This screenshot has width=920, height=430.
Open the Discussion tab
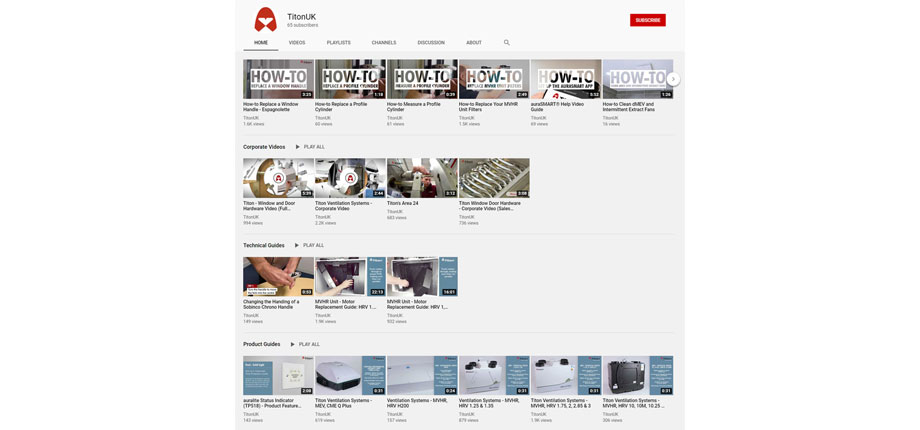pos(431,43)
